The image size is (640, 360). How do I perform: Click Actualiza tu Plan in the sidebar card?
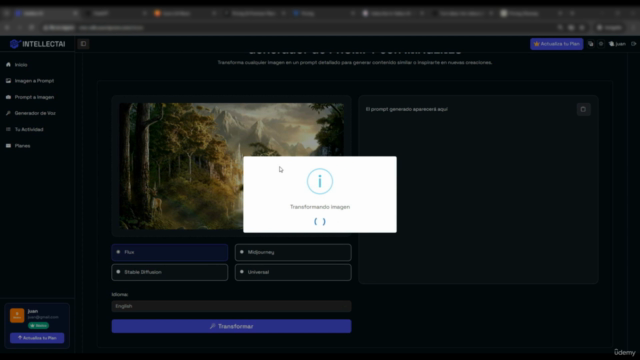click(37, 338)
